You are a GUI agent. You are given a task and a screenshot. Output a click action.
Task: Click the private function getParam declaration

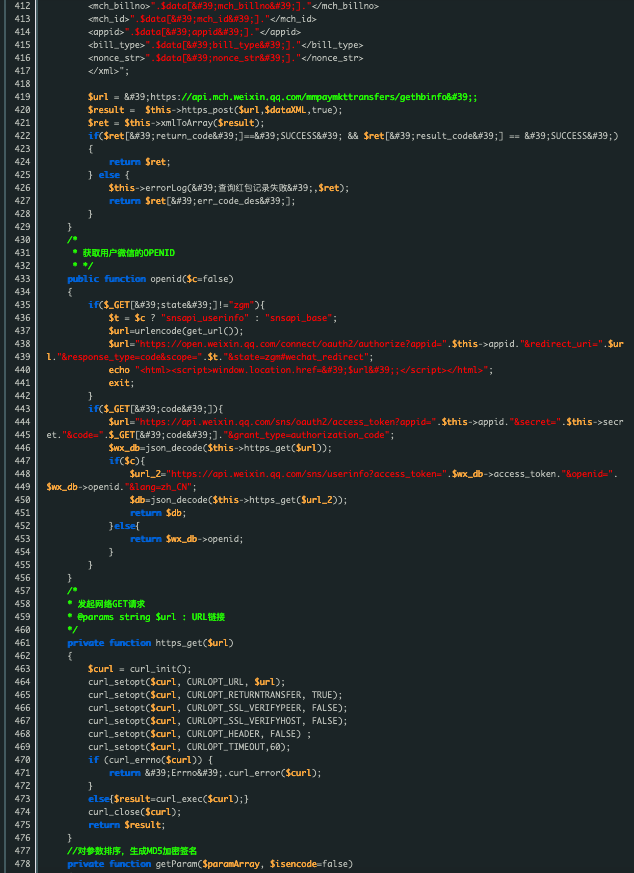(x=210, y=864)
